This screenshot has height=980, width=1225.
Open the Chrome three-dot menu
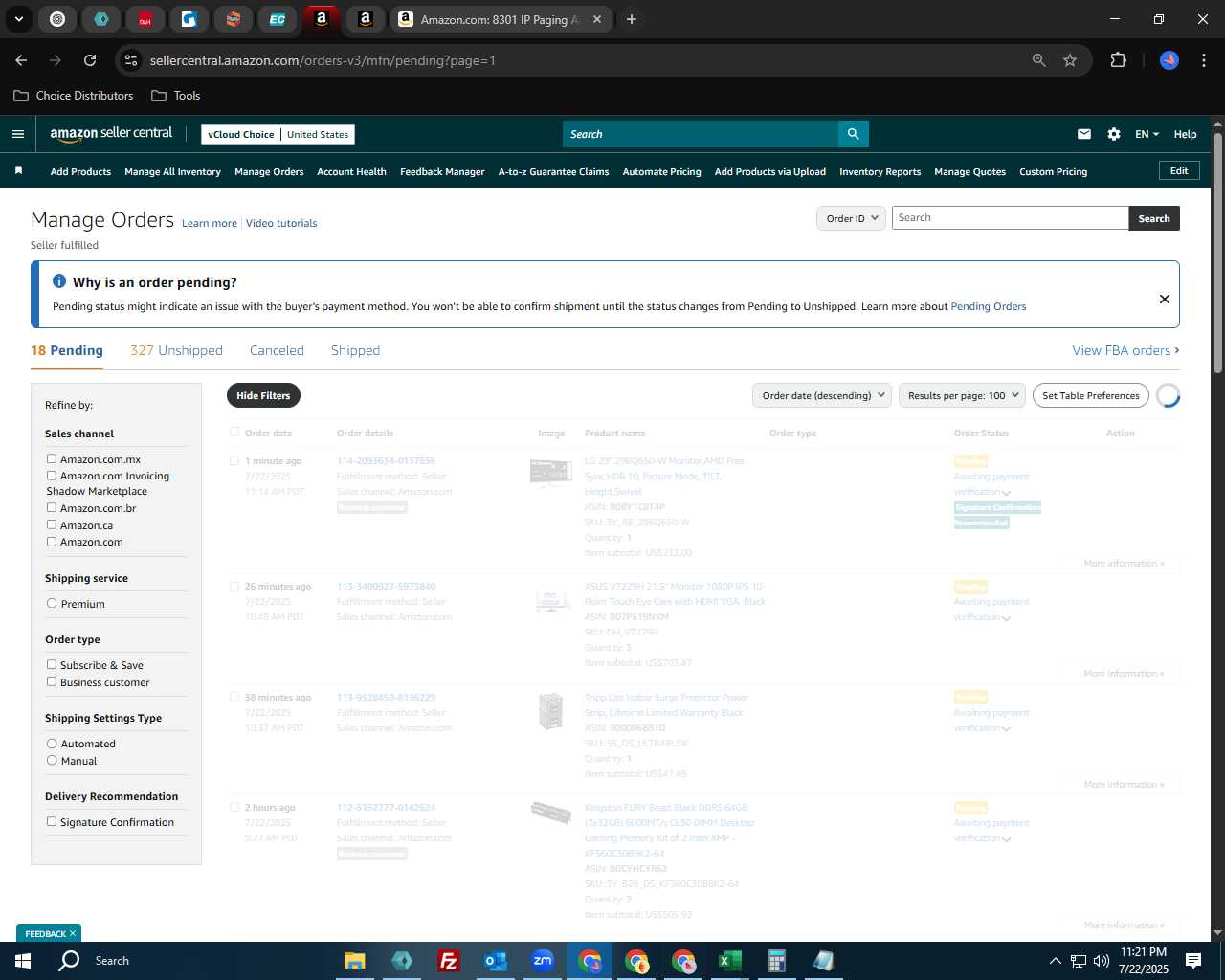tap(1202, 60)
